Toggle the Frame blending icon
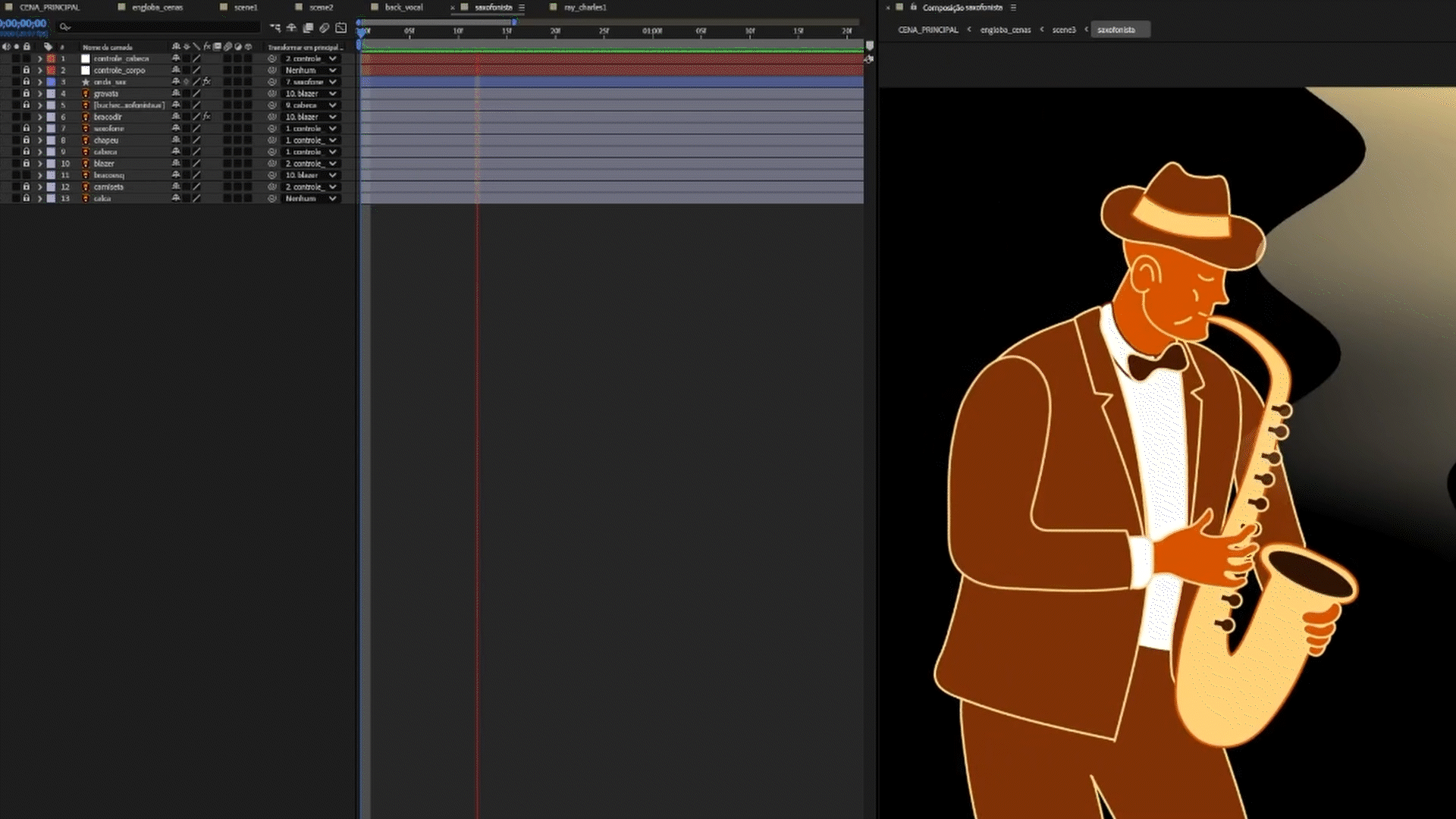 click(309, 28)
